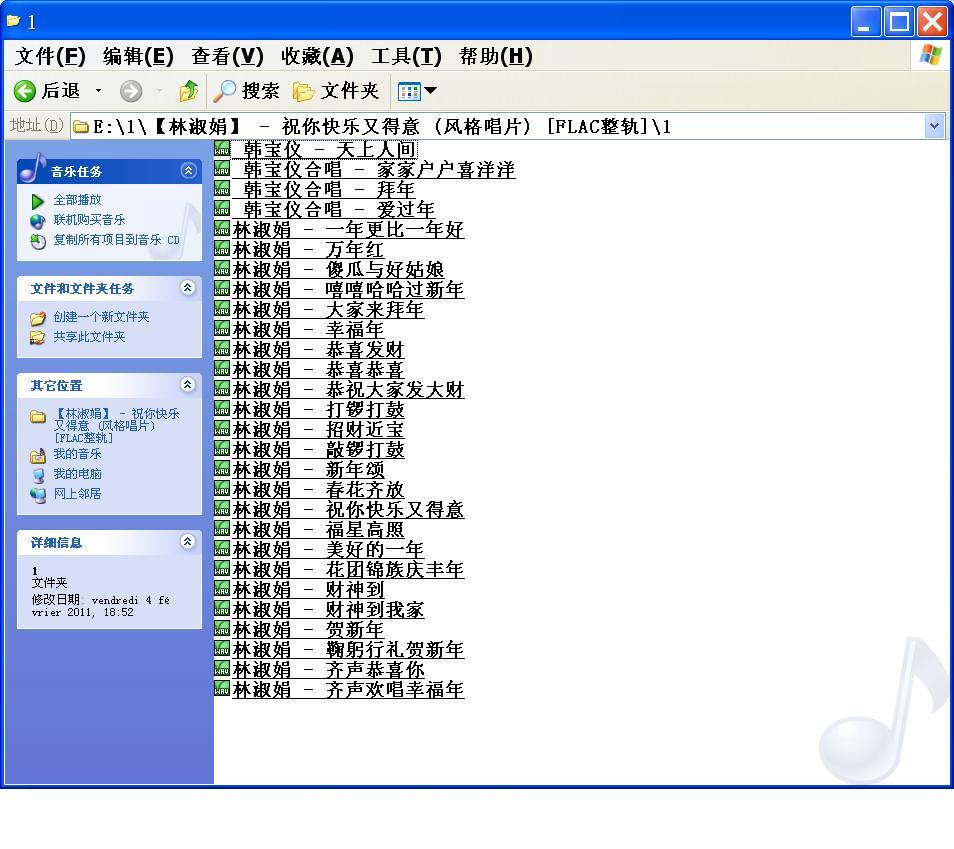Open Search with the magnifier icon

tap(224, 91)
